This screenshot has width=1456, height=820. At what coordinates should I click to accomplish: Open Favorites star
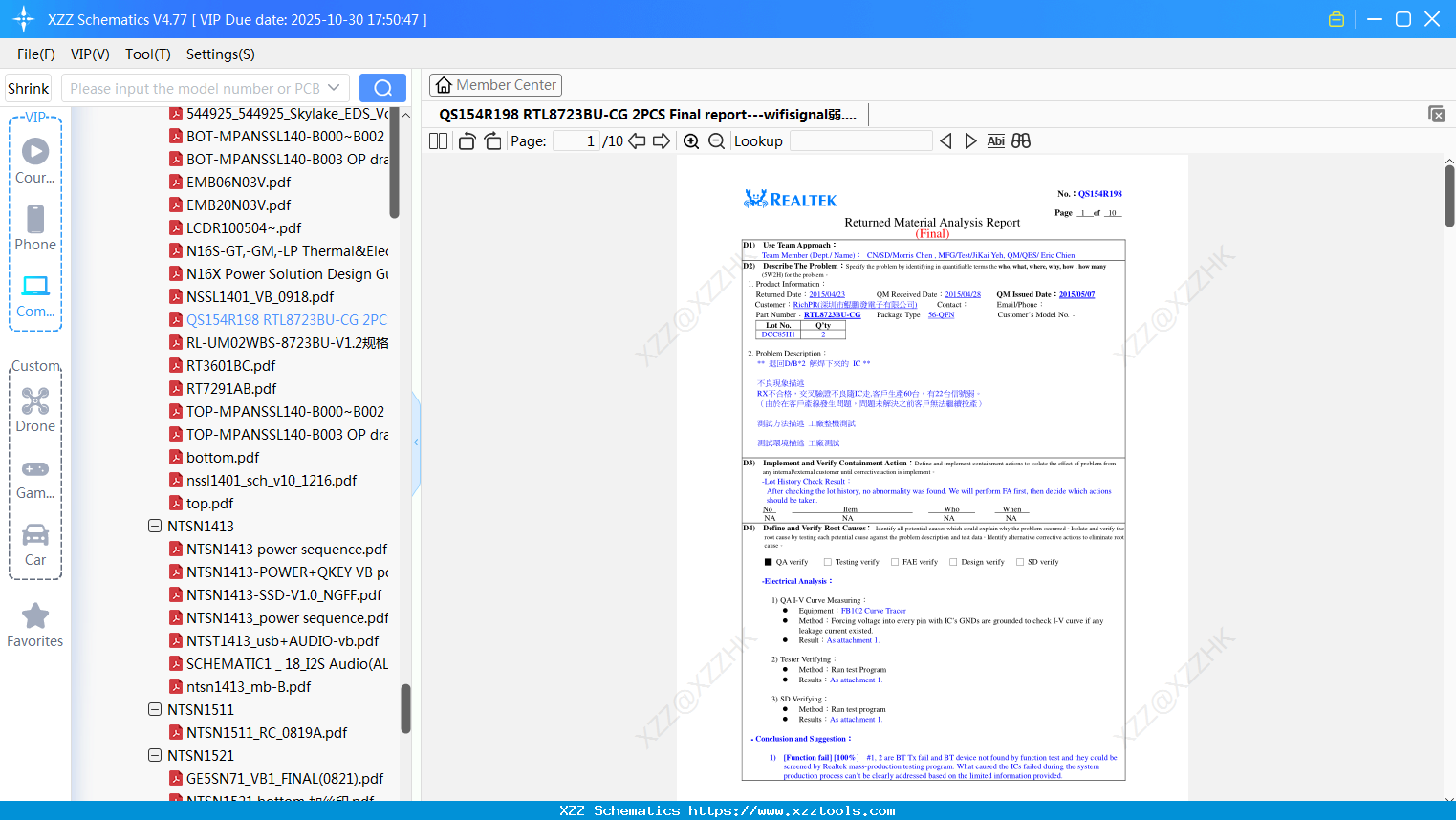(35, 626)
